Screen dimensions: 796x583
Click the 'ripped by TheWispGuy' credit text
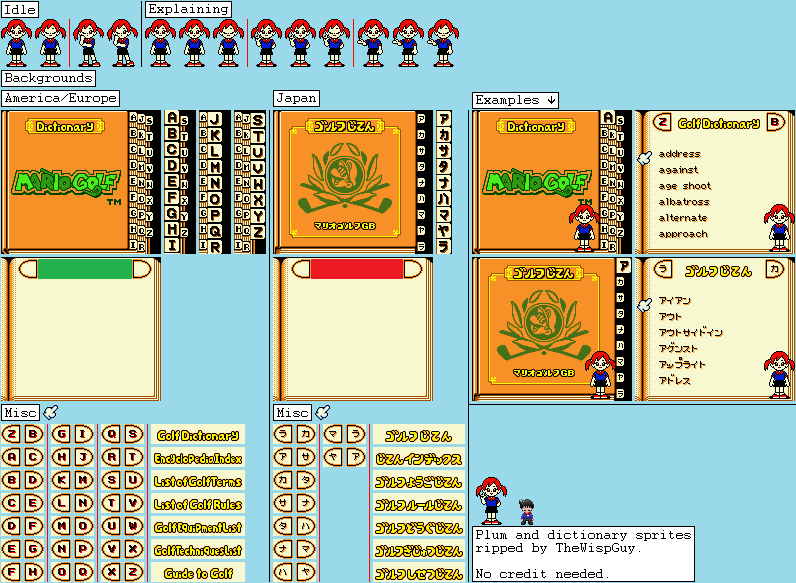click(558, 548)
